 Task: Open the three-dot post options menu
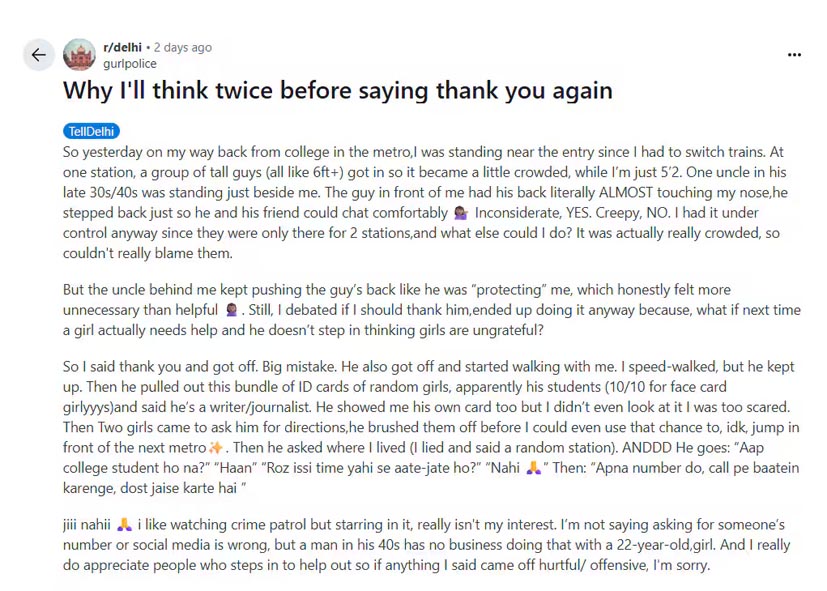point(794,55)
